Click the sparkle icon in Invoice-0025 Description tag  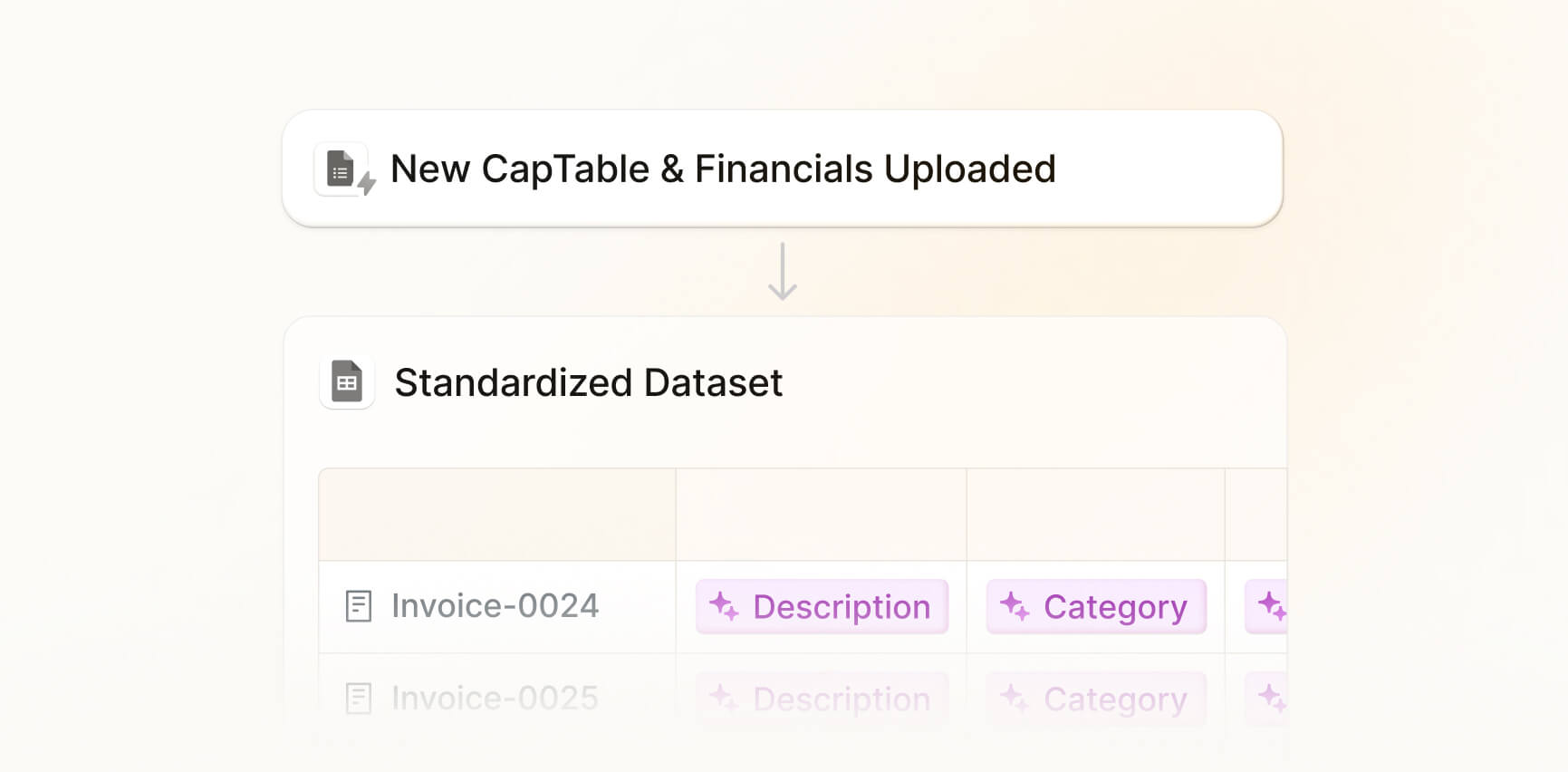point(724,699)
